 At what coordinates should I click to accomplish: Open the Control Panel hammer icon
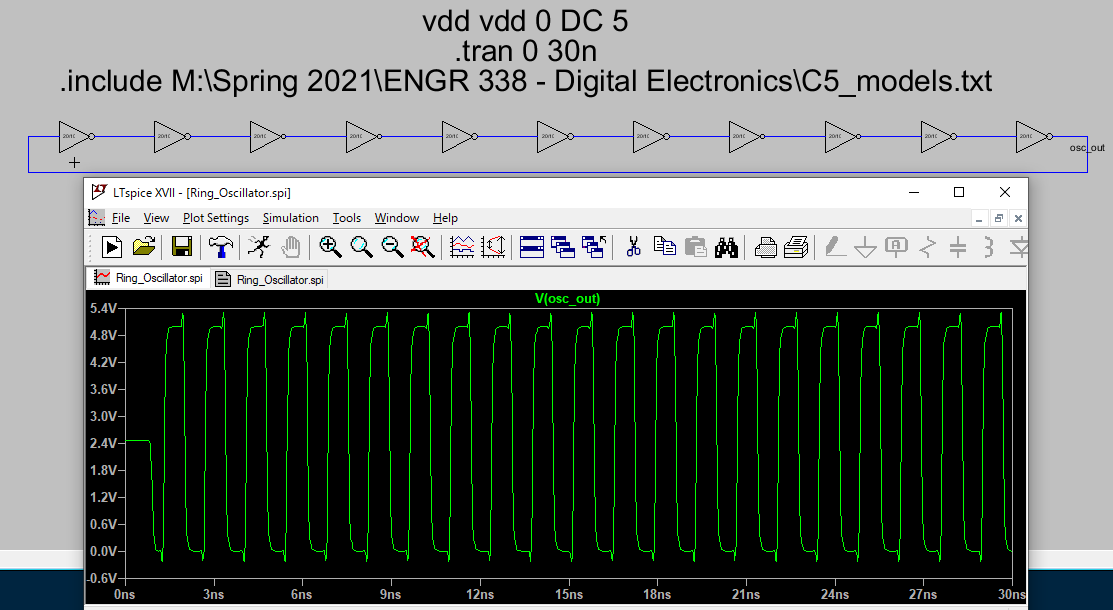220,246
